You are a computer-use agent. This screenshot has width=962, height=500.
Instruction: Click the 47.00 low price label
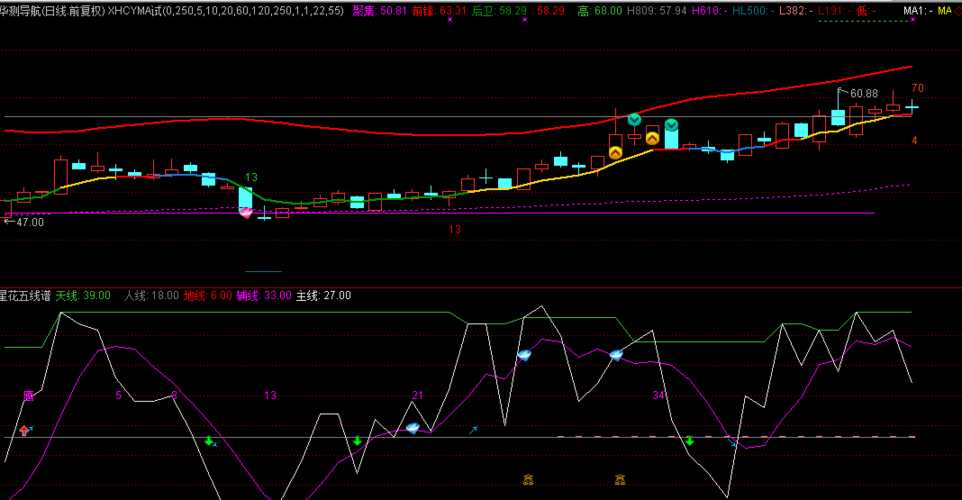(29, 222)
